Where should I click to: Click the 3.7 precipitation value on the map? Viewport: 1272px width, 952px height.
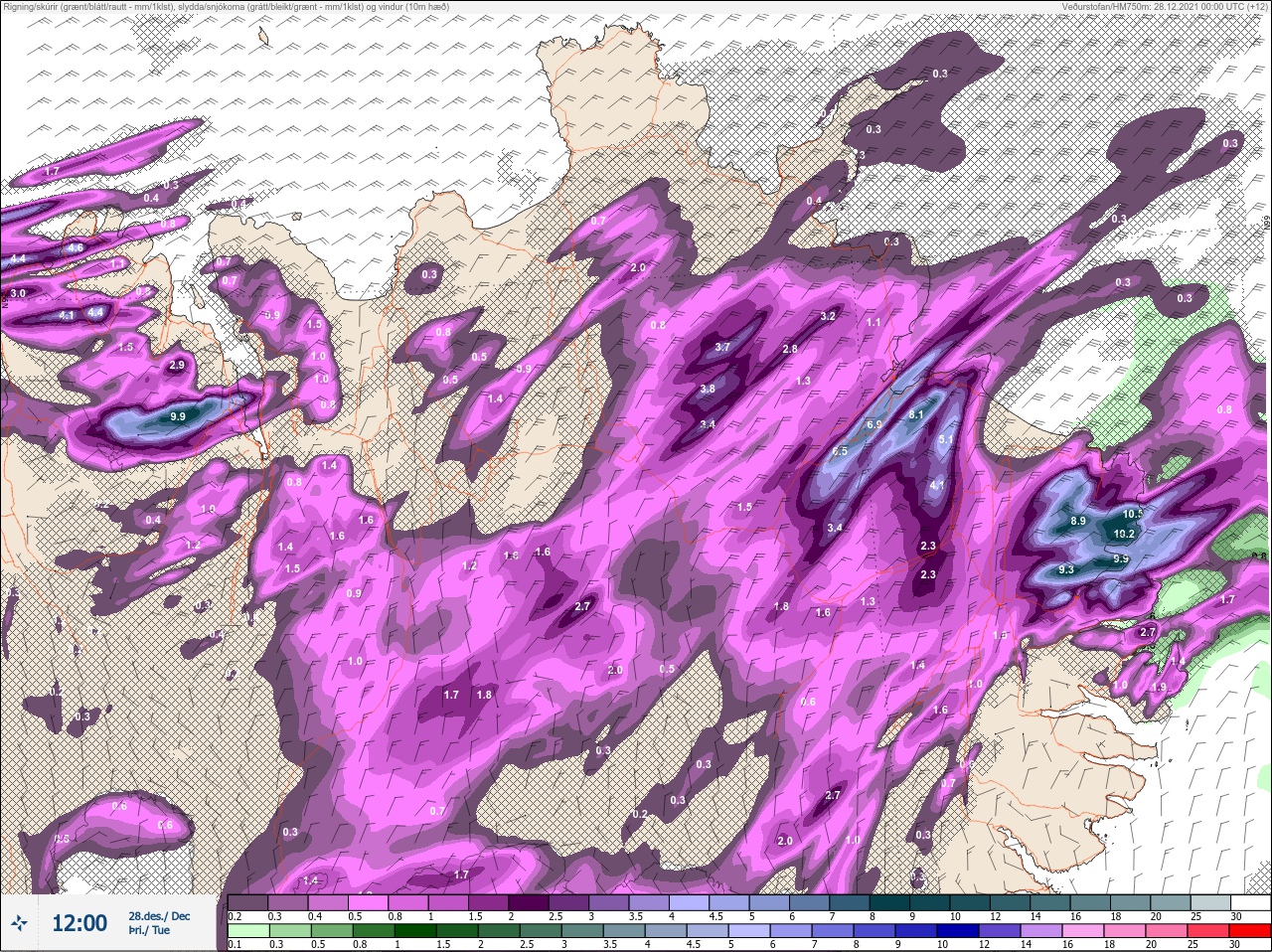coord(722,347)
